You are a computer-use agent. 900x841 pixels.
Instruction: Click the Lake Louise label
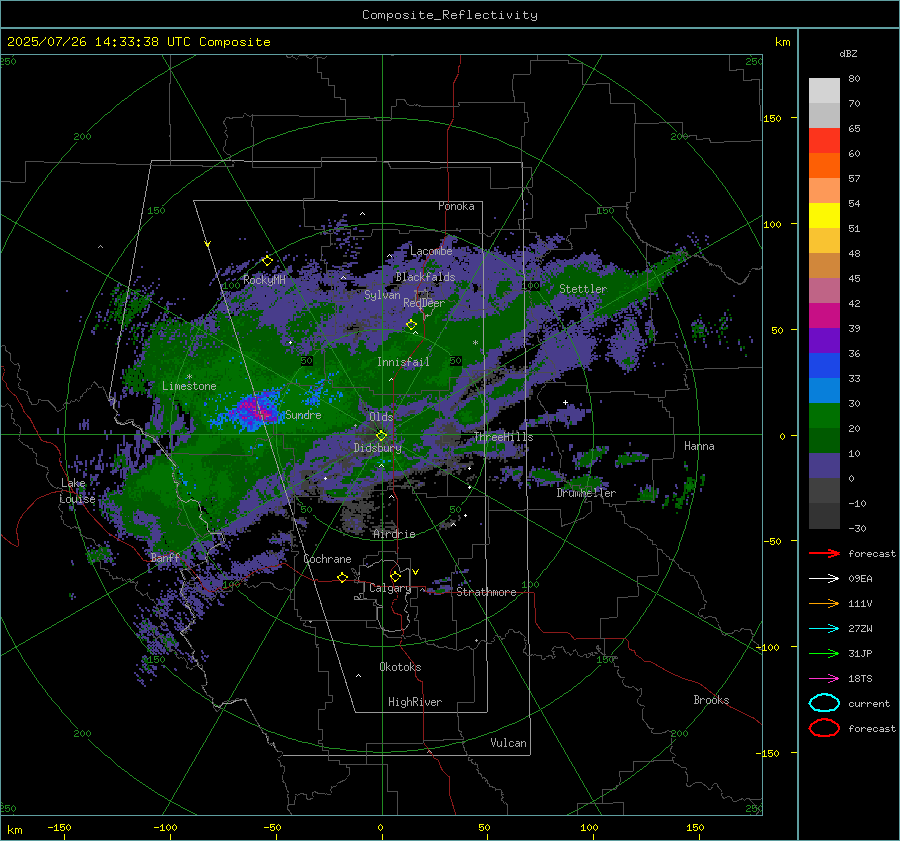[77, 491]
